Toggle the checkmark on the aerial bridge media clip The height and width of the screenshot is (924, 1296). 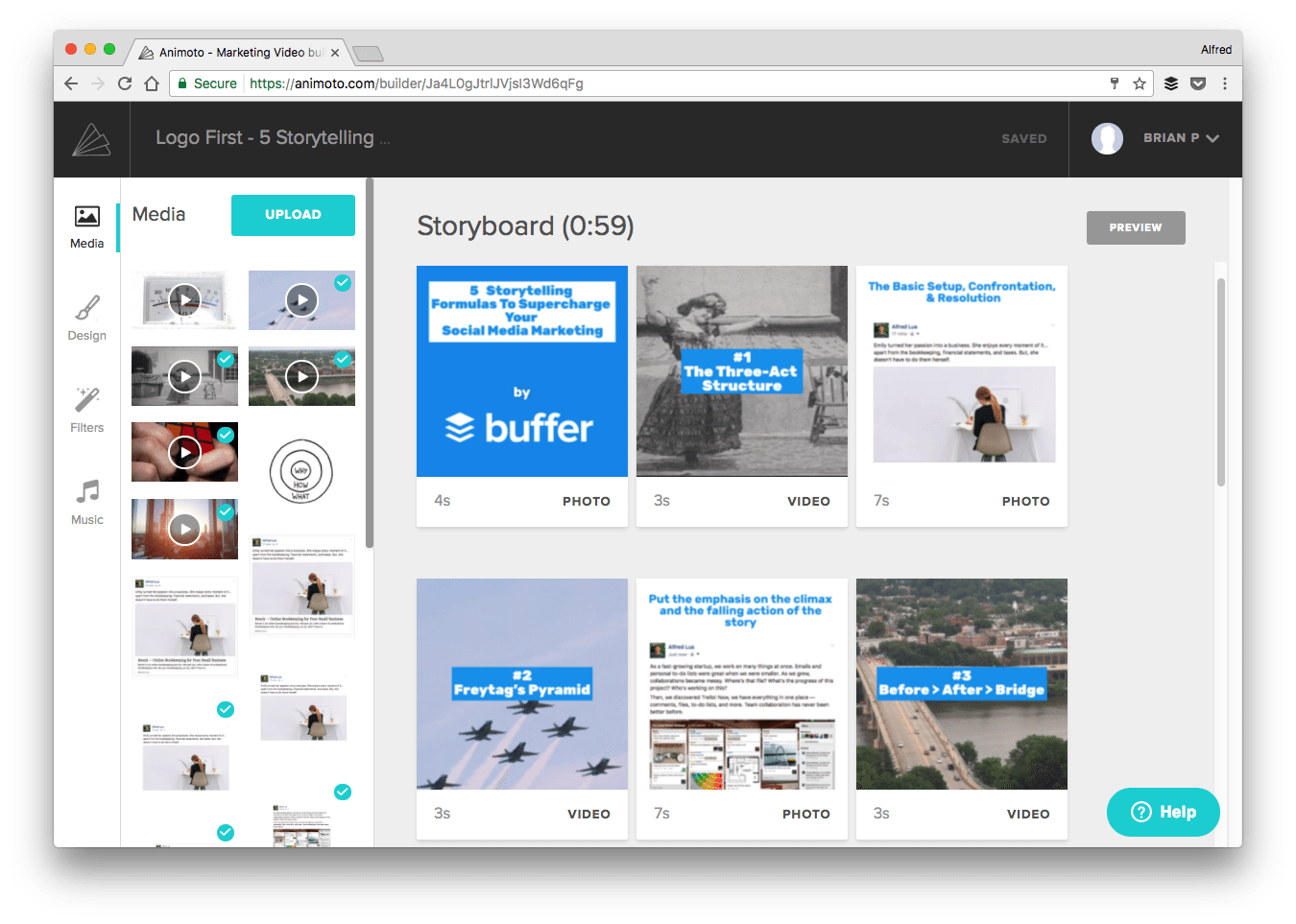(343, 359)
